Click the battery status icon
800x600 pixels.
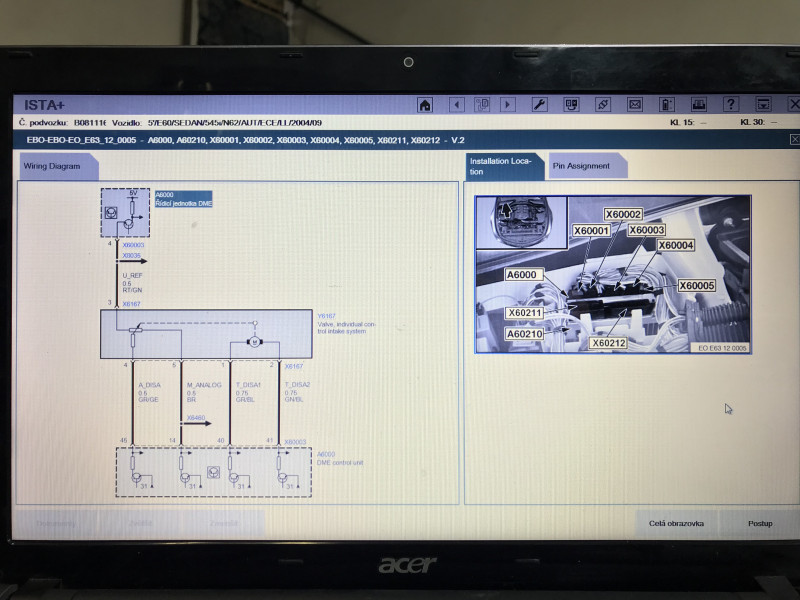click(667, 105)
